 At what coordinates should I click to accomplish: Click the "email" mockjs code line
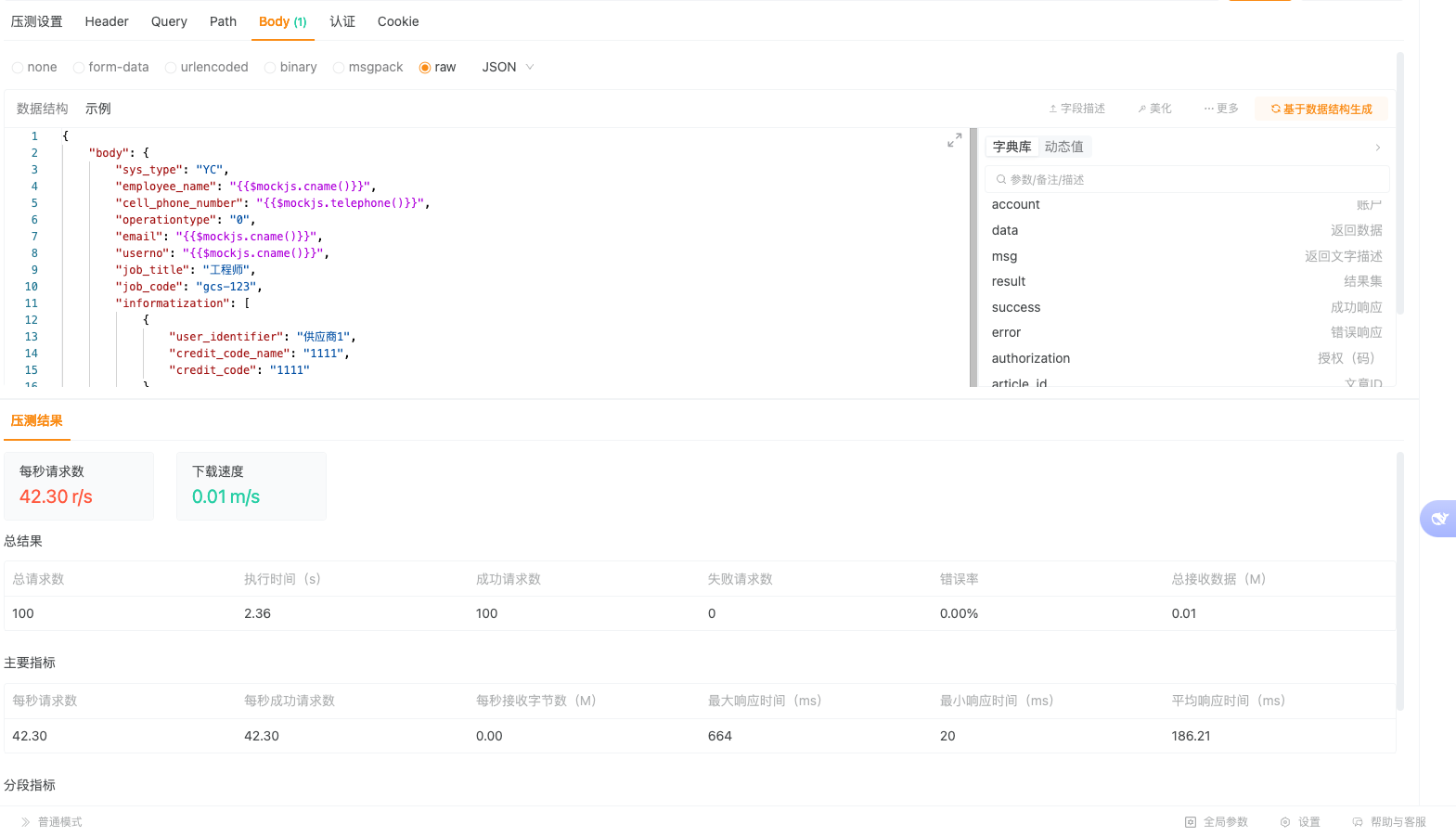tap(219, 237)
